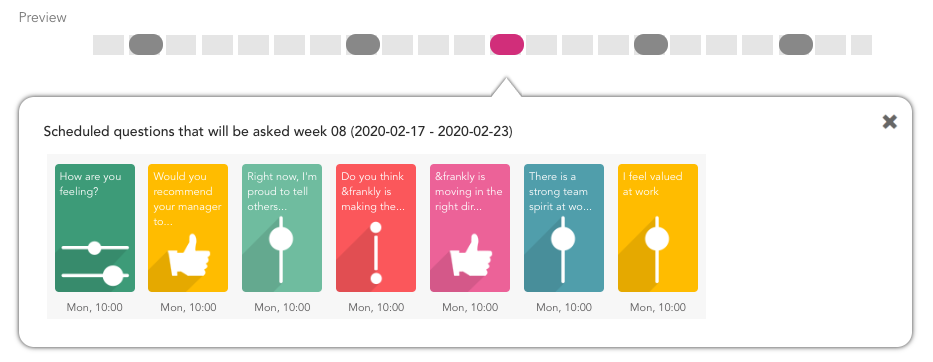Close the scheduled questions popup
Image resolution: width=933 pixels, height=362 pixels.
tap(890, 121)
